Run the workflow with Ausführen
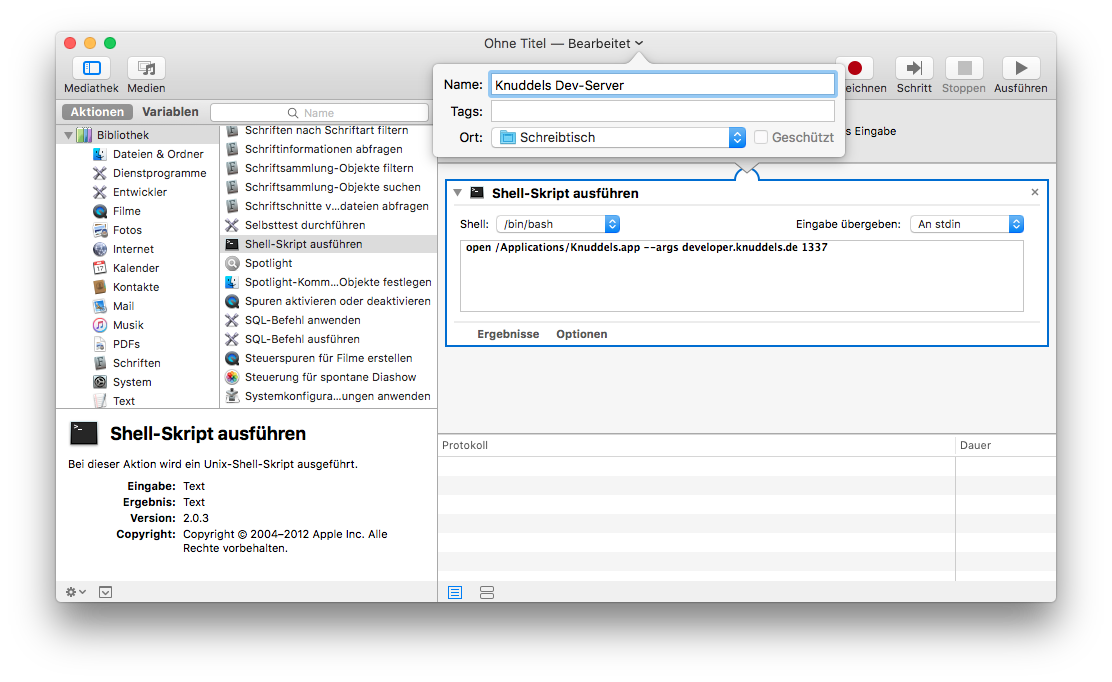Image resolution: width=1112 pixels, height=682 pixels. [1021, 68]
